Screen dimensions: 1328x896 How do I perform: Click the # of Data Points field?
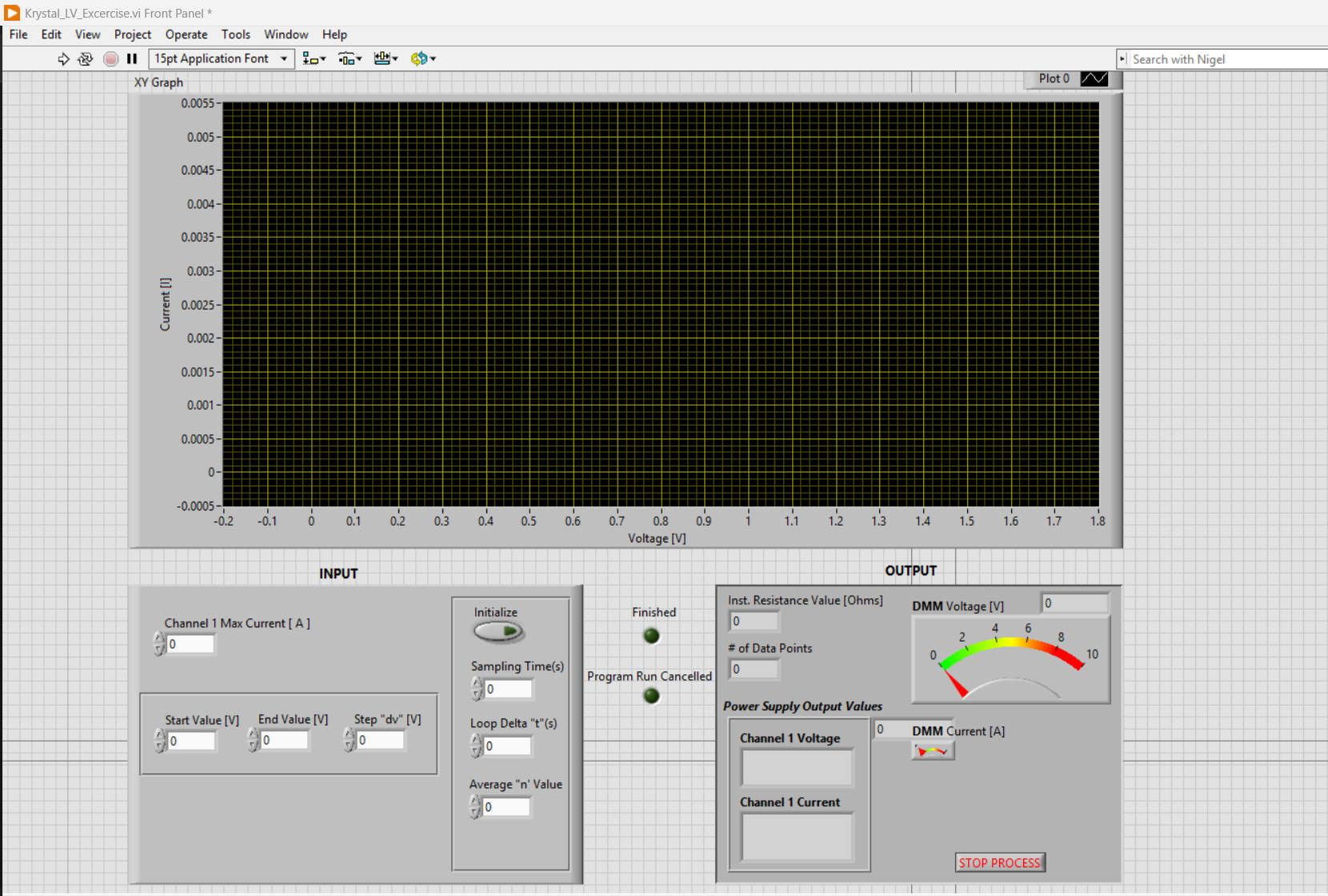coord(754,669)
